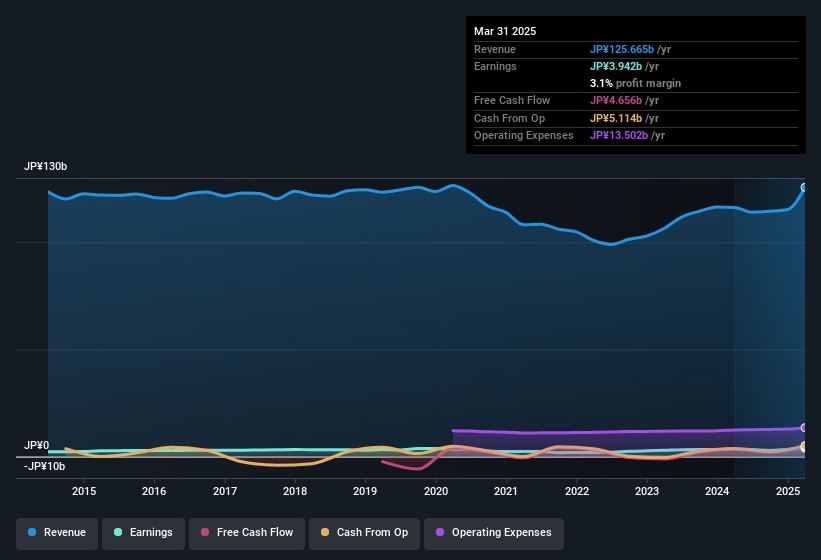Click the JP¥130b y-axis label
821x560 pixels.
coord(45,167)
